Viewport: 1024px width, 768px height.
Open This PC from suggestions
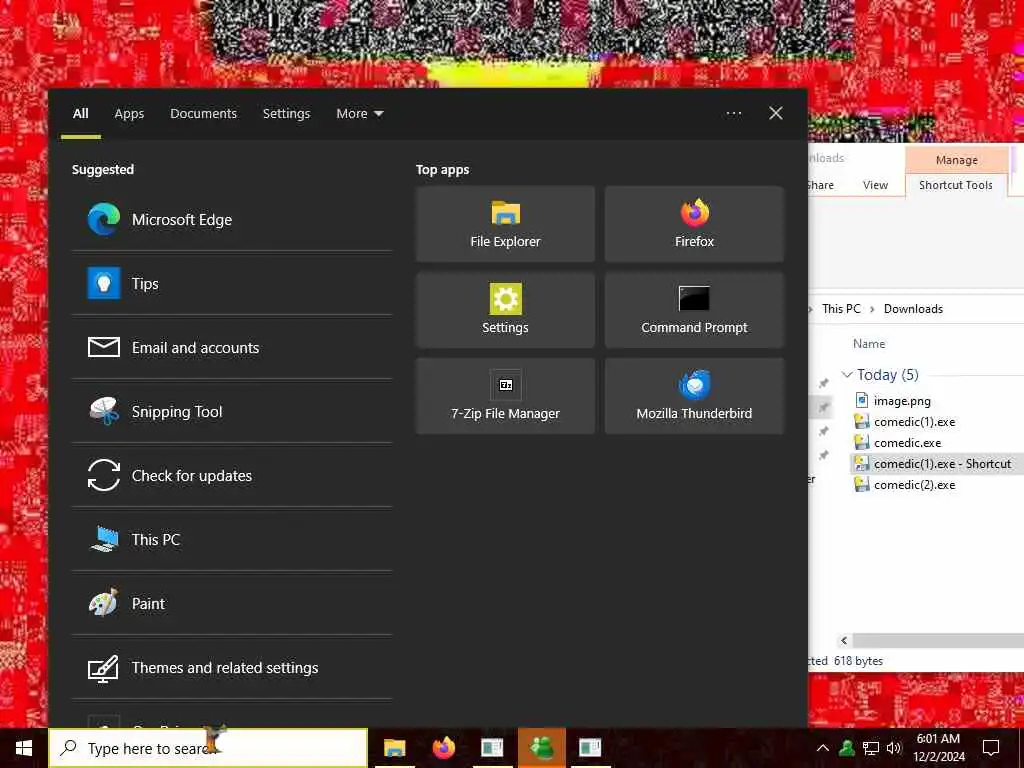point(232,539)
